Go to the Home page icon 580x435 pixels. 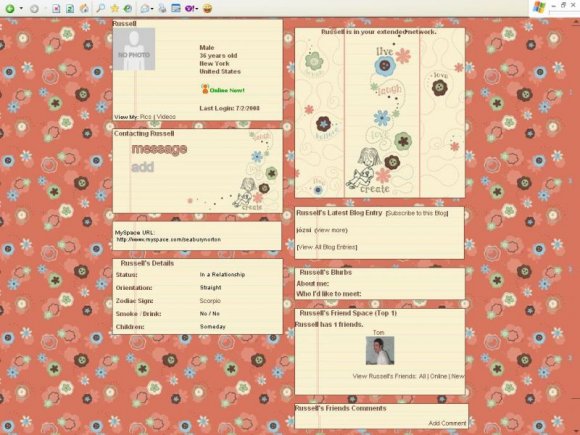84,8
